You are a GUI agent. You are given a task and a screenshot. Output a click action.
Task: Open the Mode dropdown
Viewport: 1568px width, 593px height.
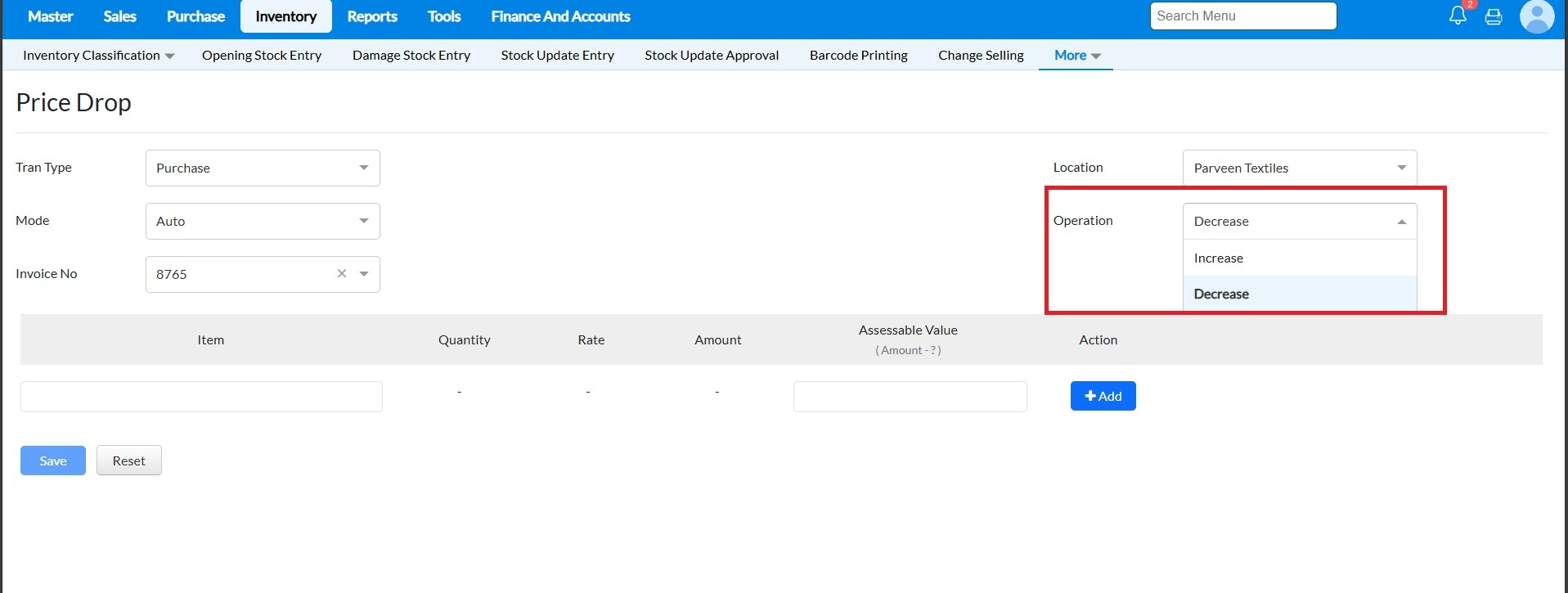pos(263,221)
